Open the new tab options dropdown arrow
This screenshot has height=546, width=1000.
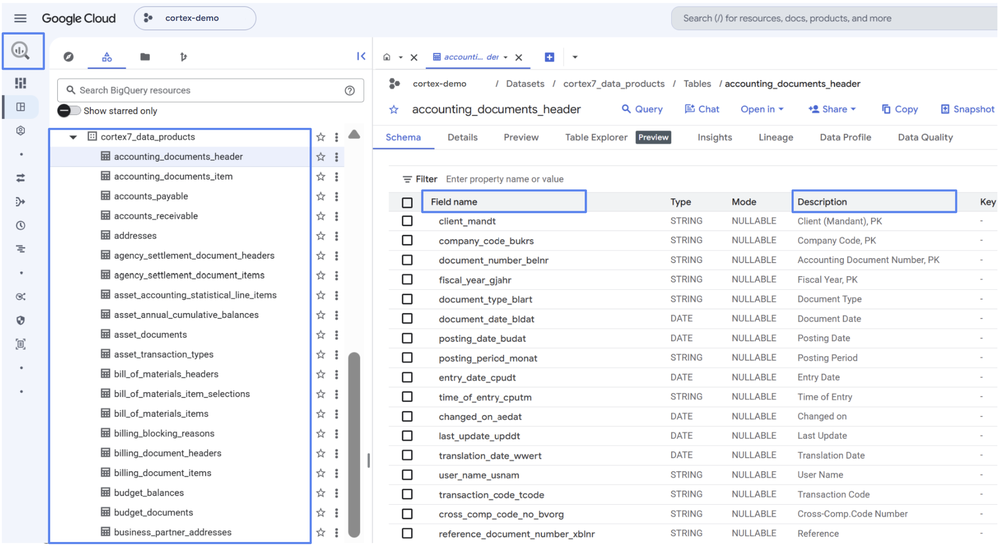575,57
